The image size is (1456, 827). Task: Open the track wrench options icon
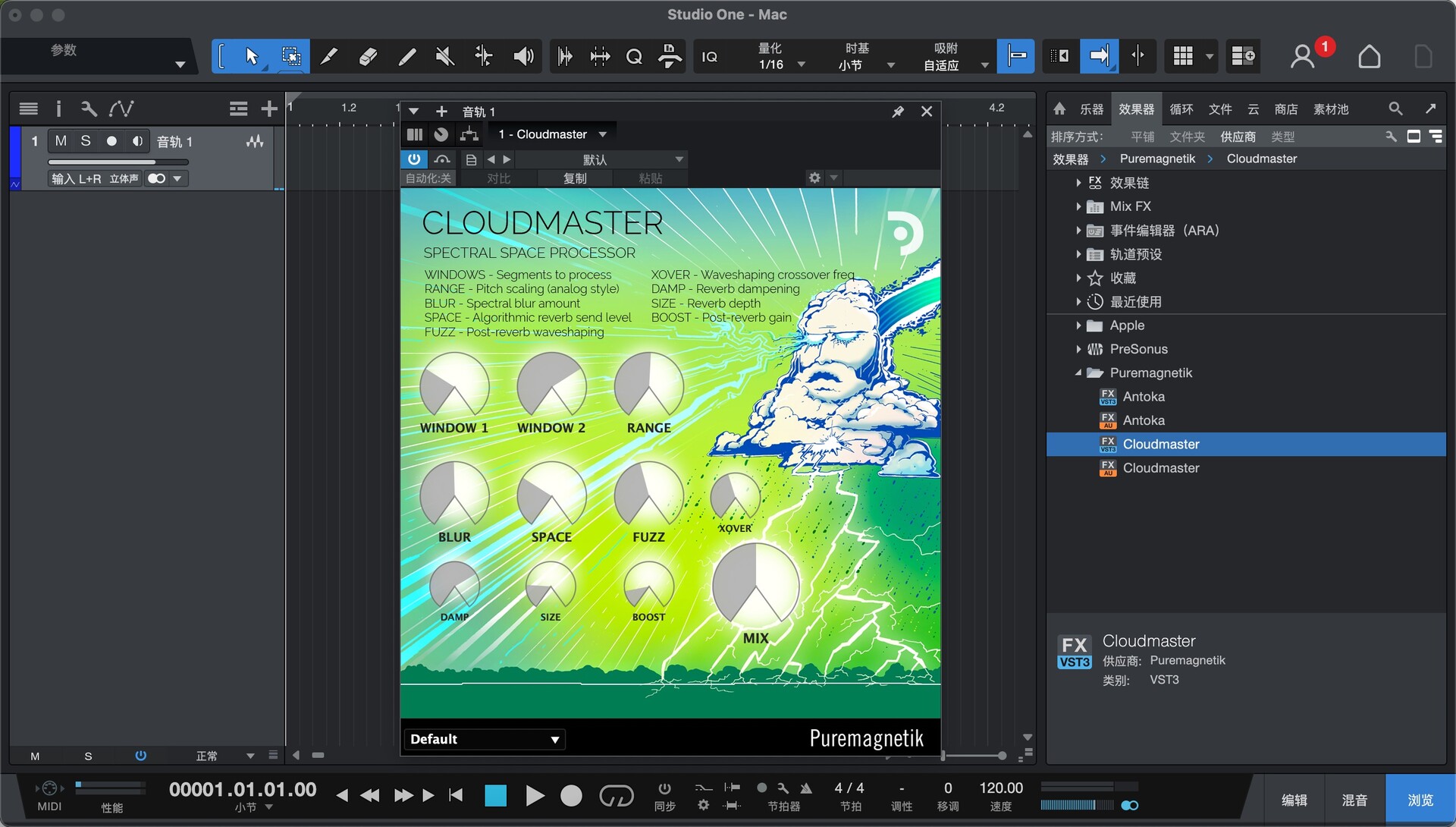pos(89,109)
